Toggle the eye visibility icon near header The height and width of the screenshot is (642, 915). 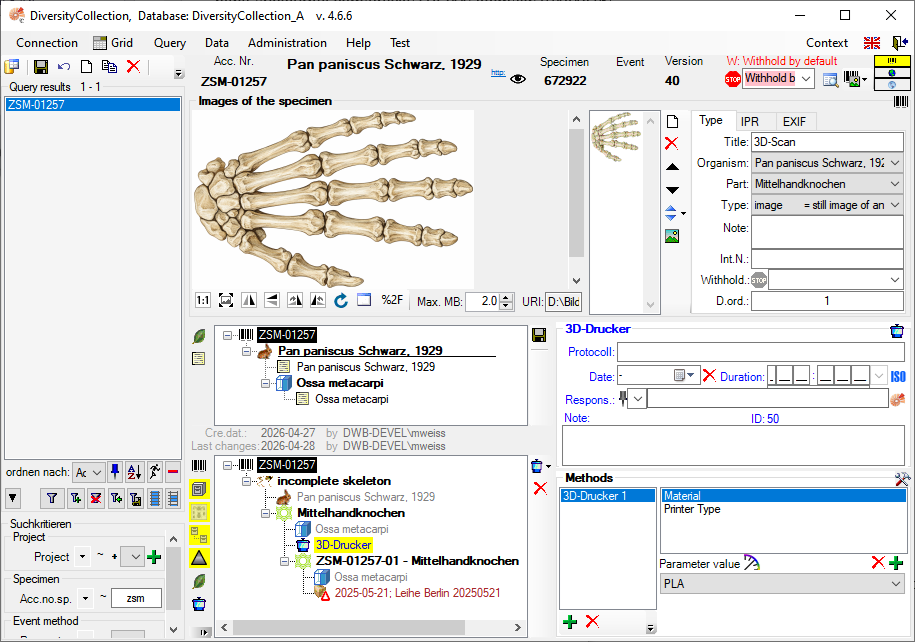point(518,80)
